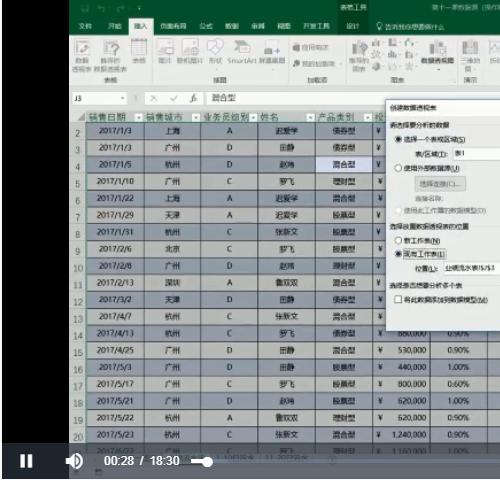Viewport: 500px width, 480px height.
Task: Click the PivotTable icon in ribbon
Action: (x=82, y=55)
